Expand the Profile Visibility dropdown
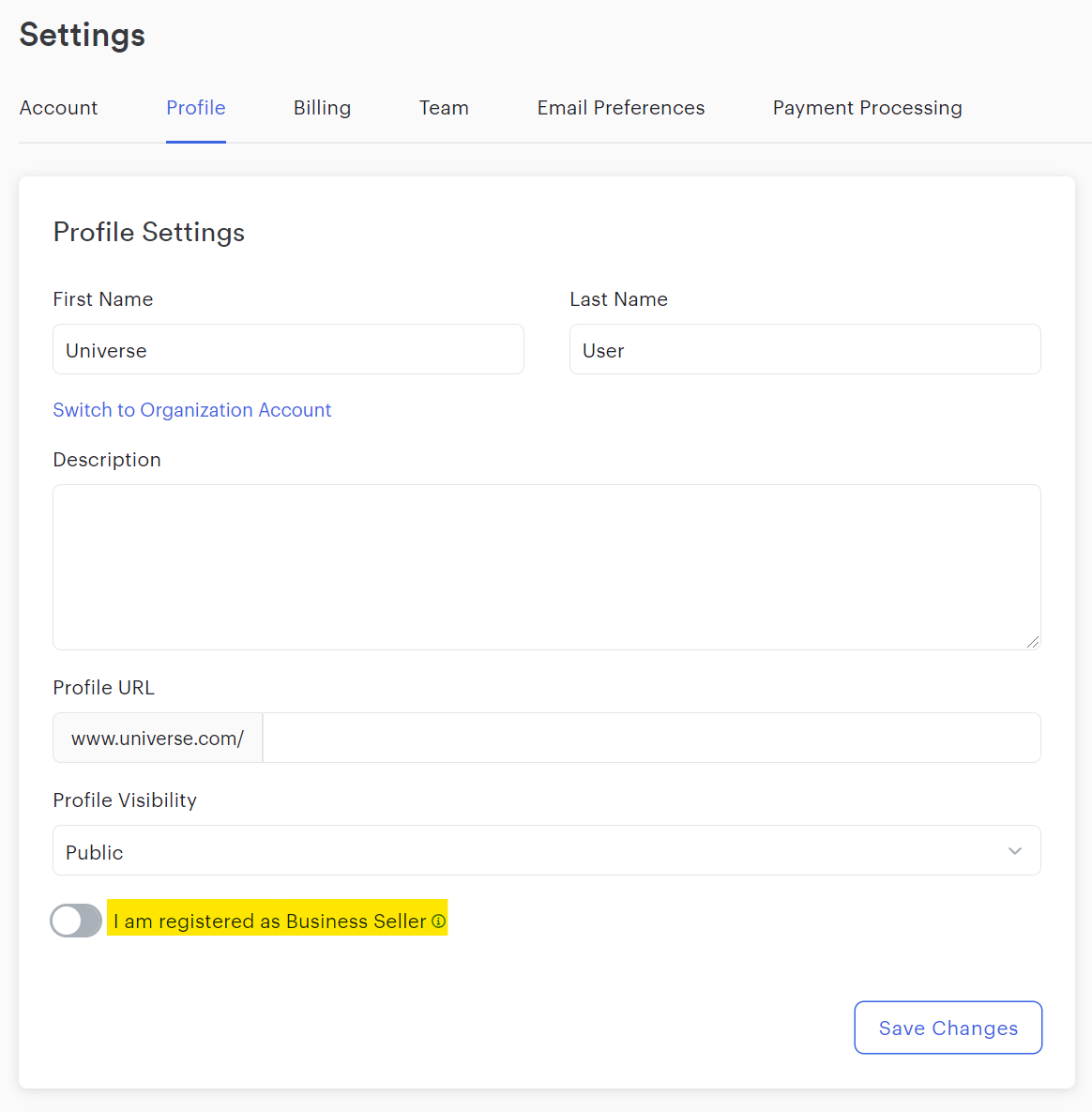Screen dimensions: 1092x1112 tap(547, 850)
